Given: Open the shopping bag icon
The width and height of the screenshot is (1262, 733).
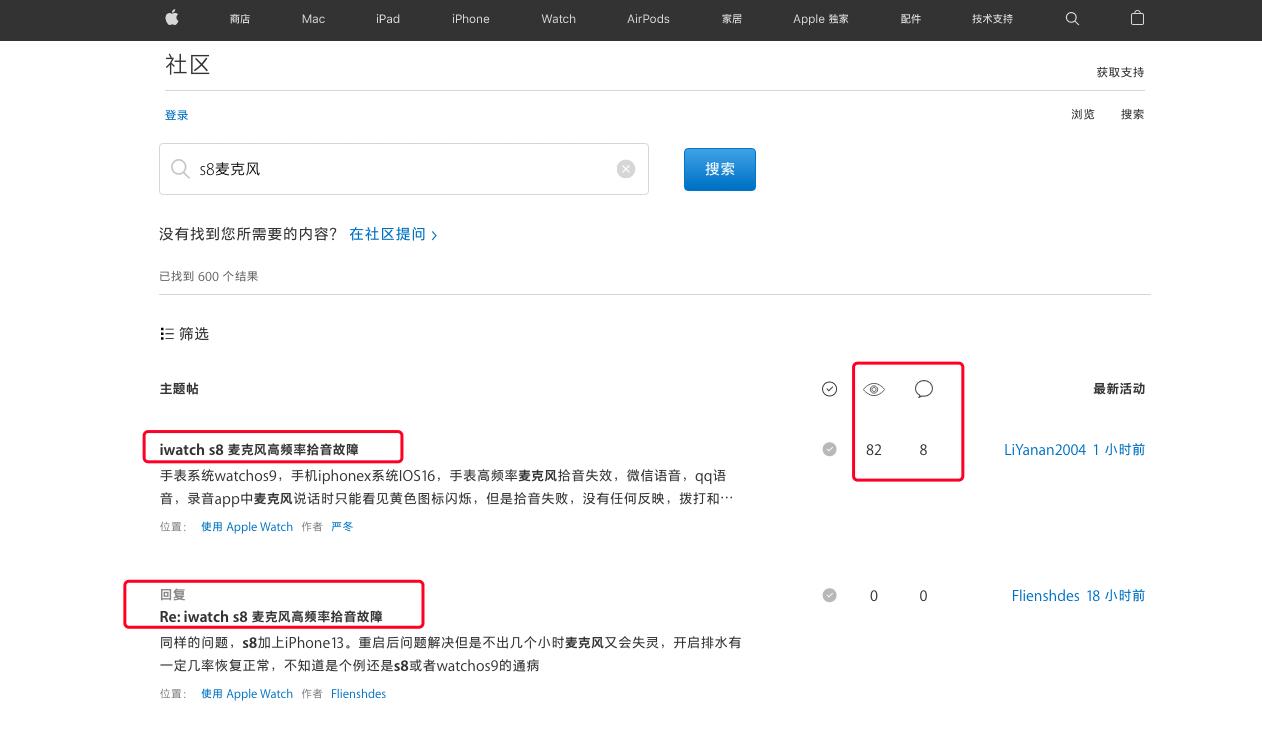Looking at the screenshot, I should pos(1137,19).
